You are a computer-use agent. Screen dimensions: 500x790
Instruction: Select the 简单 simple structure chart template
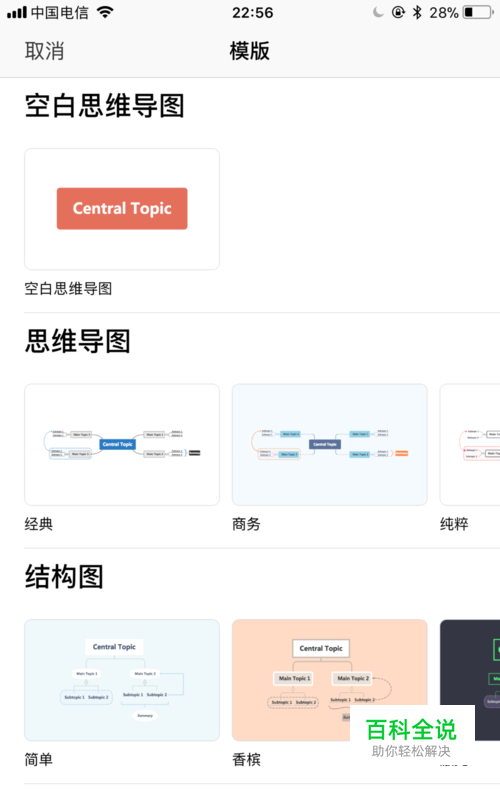pyautogui.click(x=122, y=680)
